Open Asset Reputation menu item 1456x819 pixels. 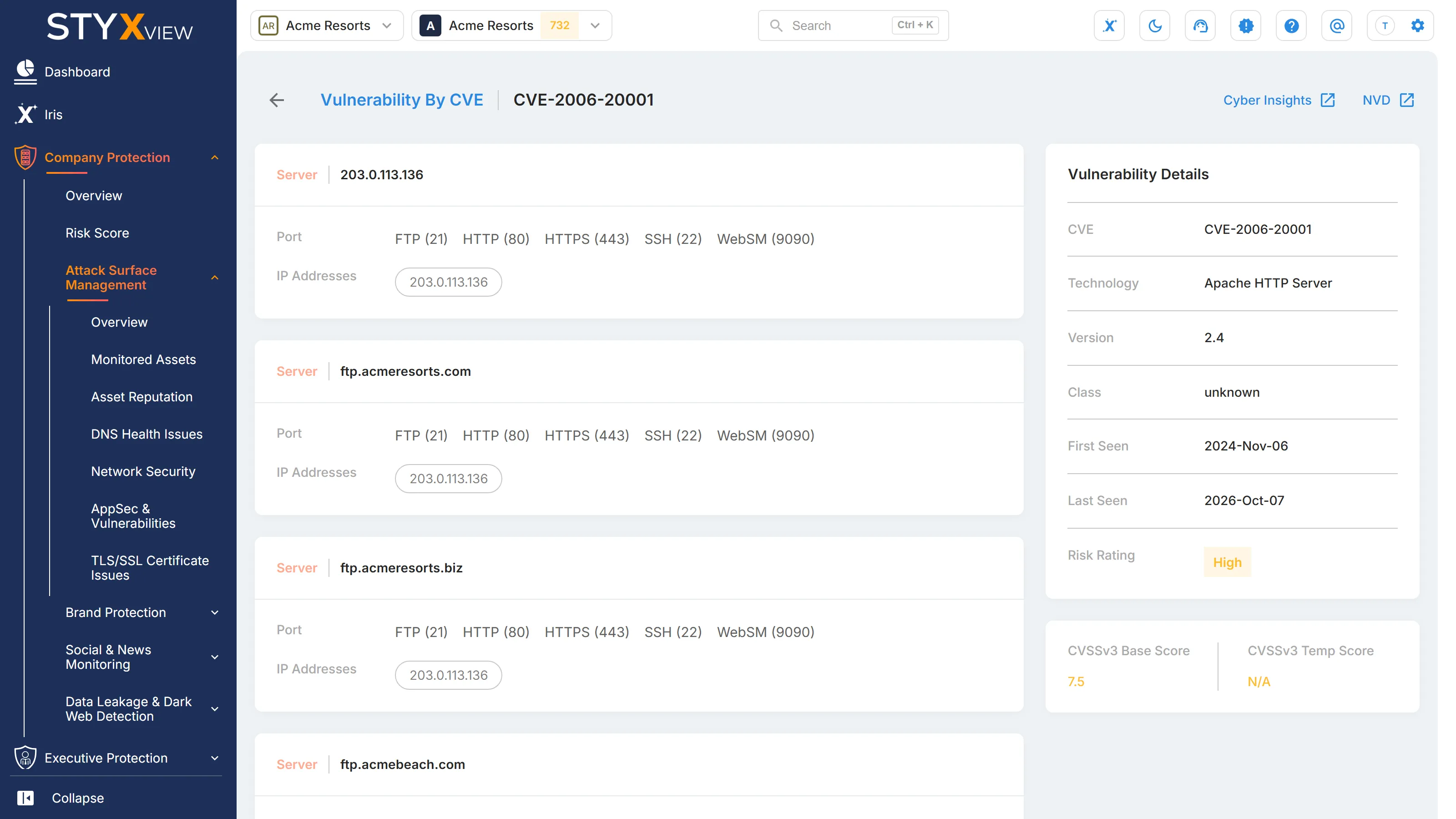tap(142, 397)
